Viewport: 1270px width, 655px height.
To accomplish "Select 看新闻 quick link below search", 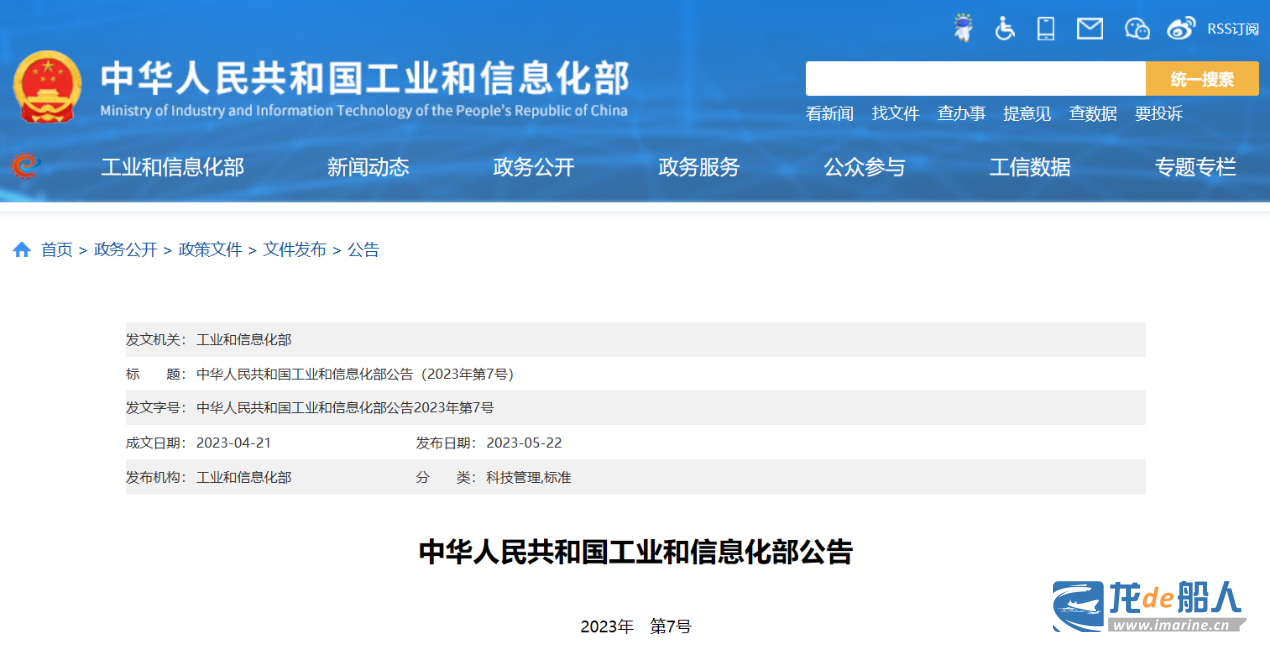I will pyautogui.click(x=829, y=114).
